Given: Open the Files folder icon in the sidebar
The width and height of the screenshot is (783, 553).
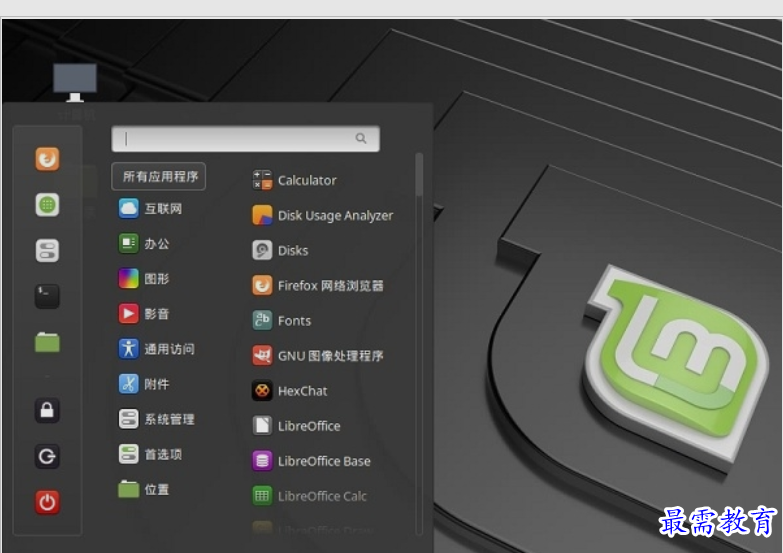Looking at the screenshot, I should pos(47,342).
